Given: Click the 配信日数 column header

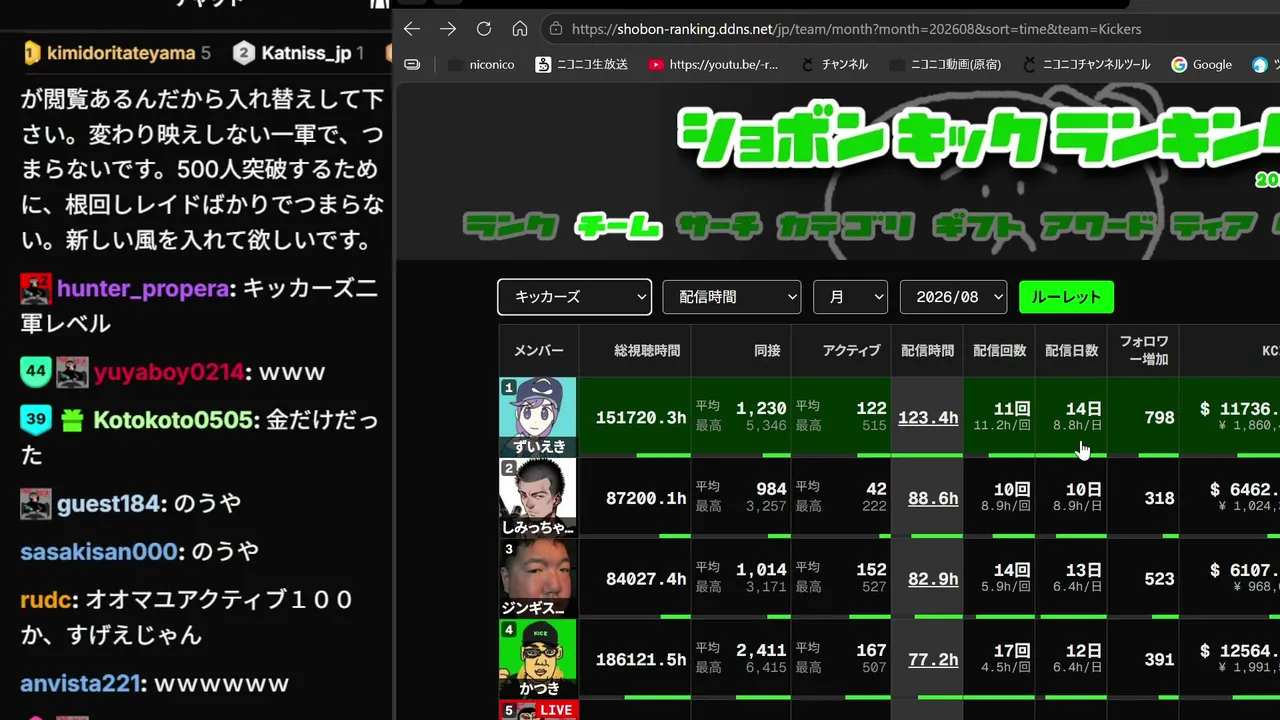Looking at the screenshot, I should [x=1071, y=351].
